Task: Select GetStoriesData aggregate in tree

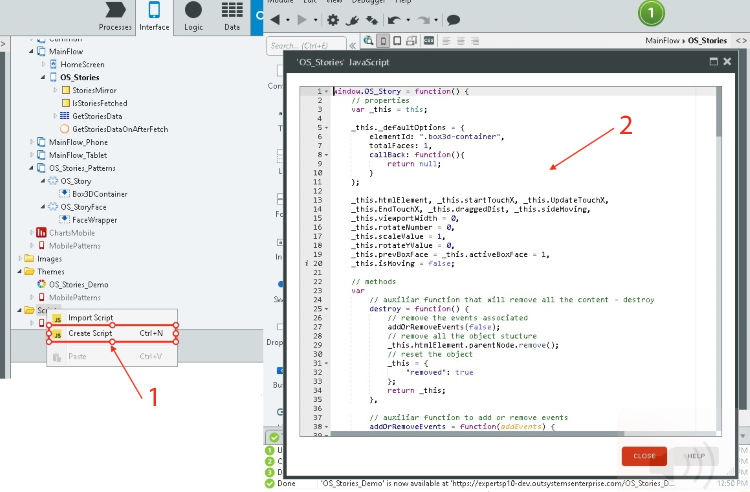Action: pyautogui.click(x=97, y=116)
